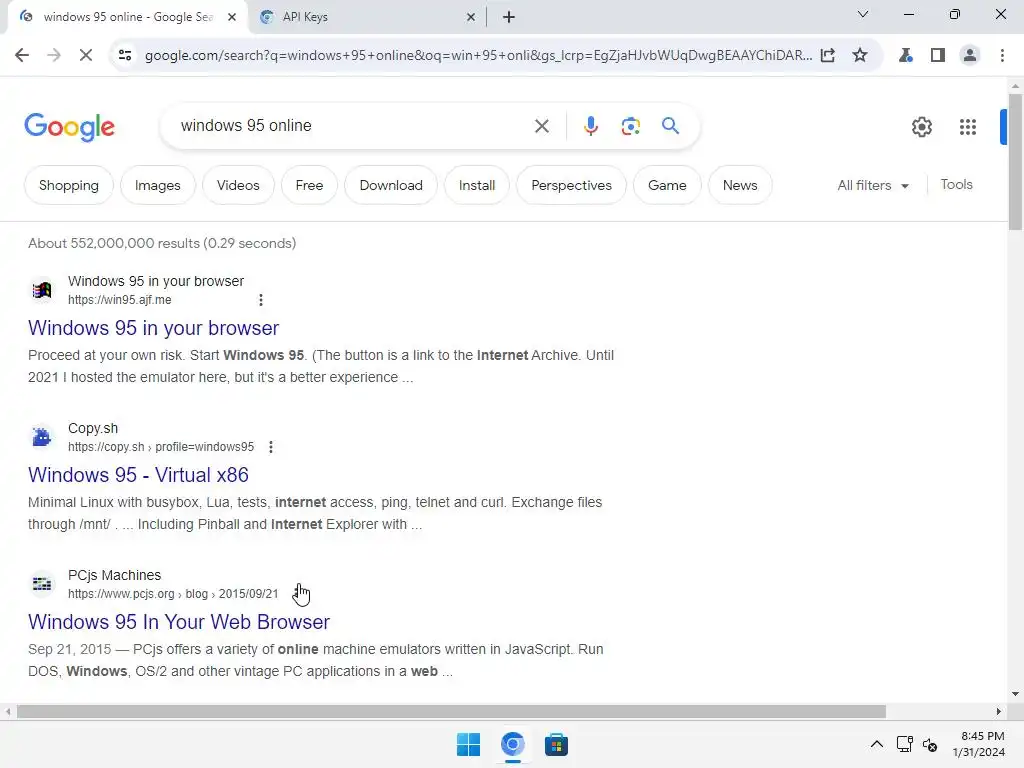This screenshot has width=1024, height=768.
Task: Click the scroll right arrow
Action: (999, 711)
